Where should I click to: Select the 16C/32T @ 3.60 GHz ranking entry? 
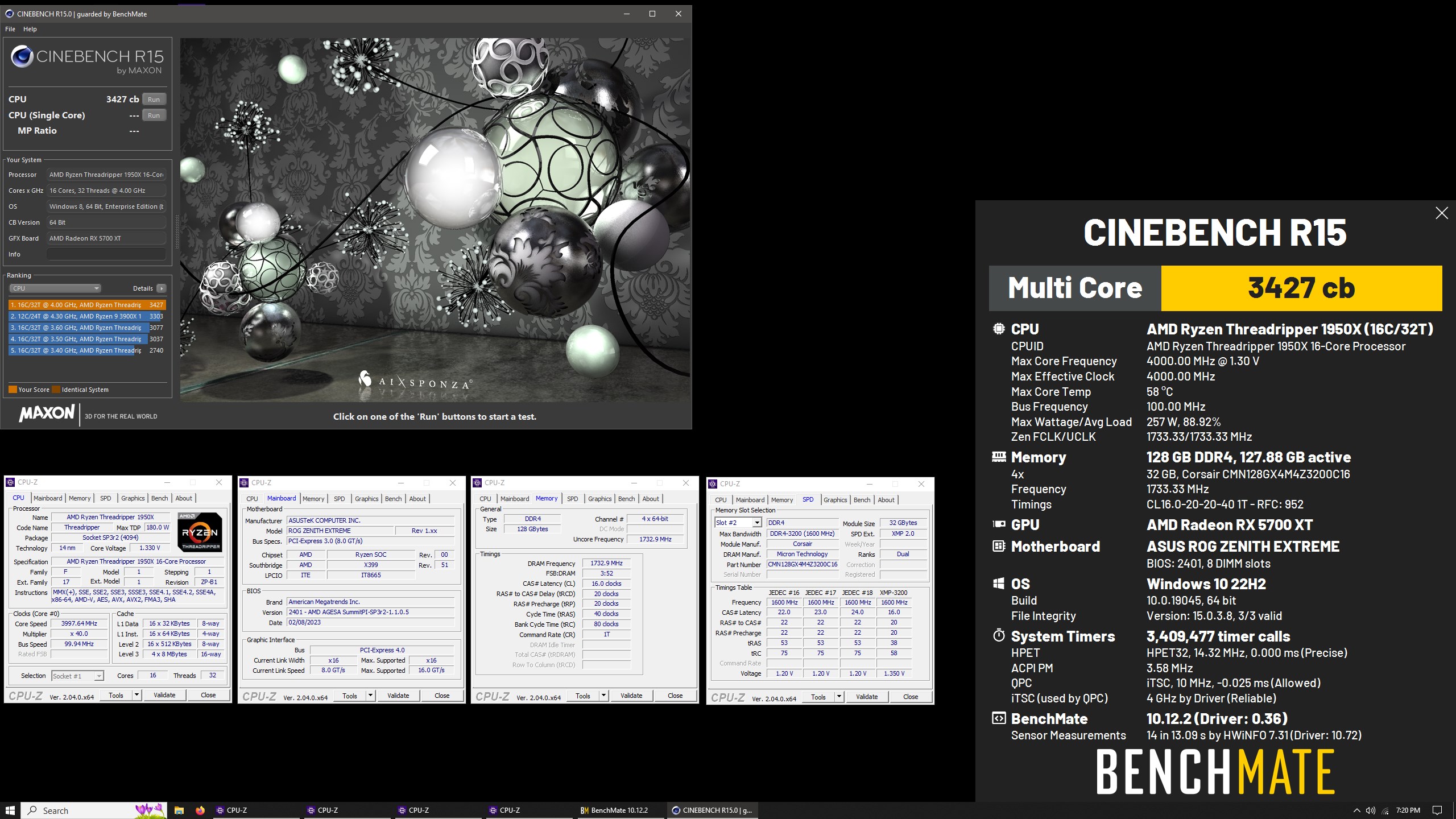86,328
